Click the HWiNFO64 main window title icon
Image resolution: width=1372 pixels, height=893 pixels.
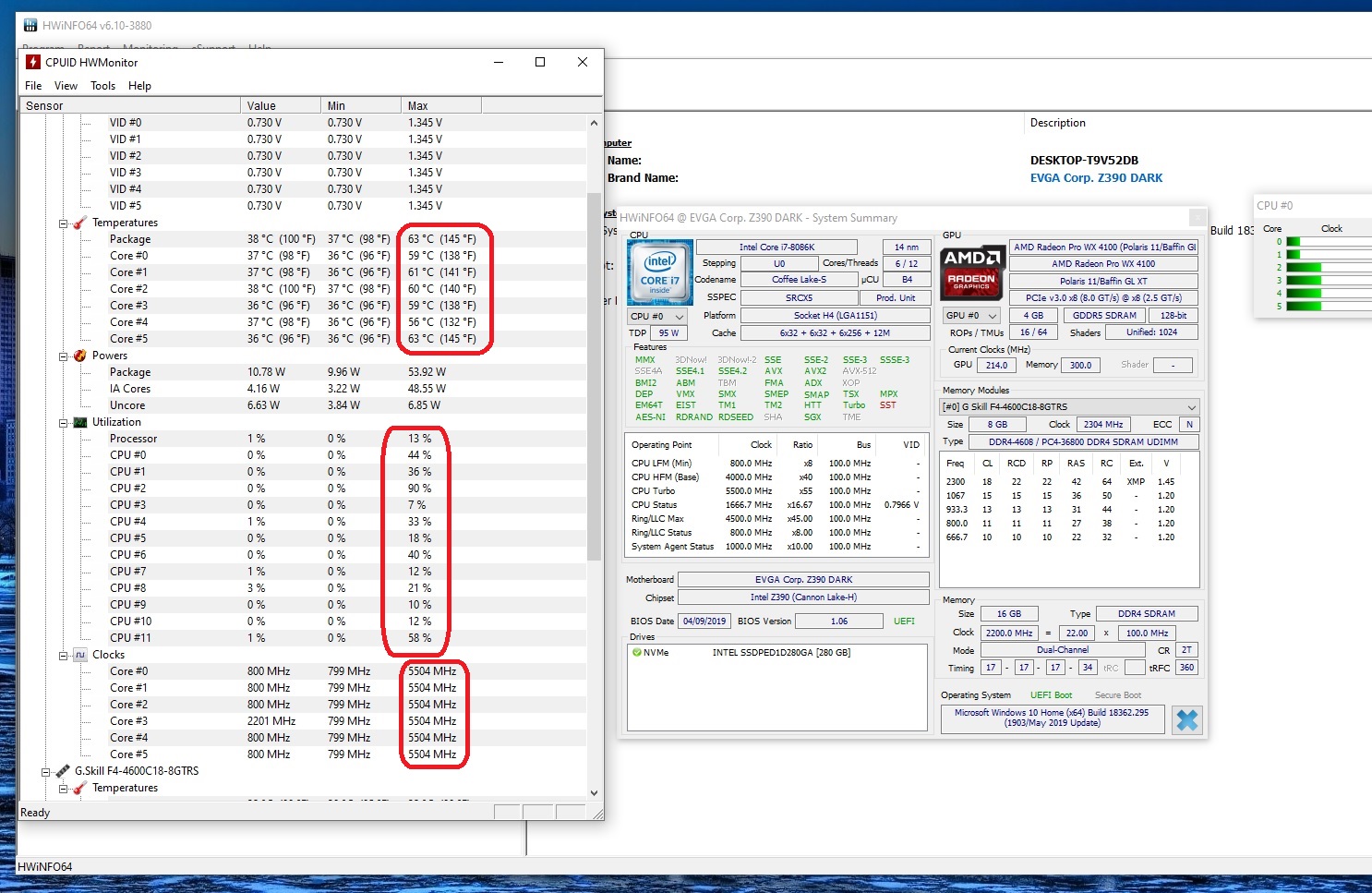click(30, 25)
